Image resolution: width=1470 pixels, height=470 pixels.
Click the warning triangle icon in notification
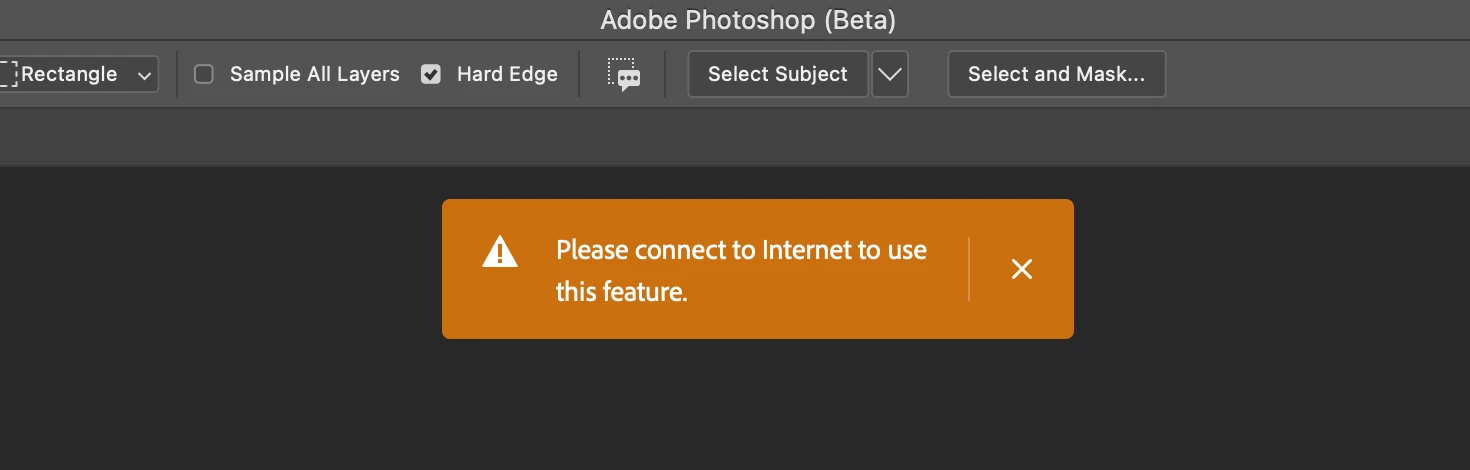(500, 253)
